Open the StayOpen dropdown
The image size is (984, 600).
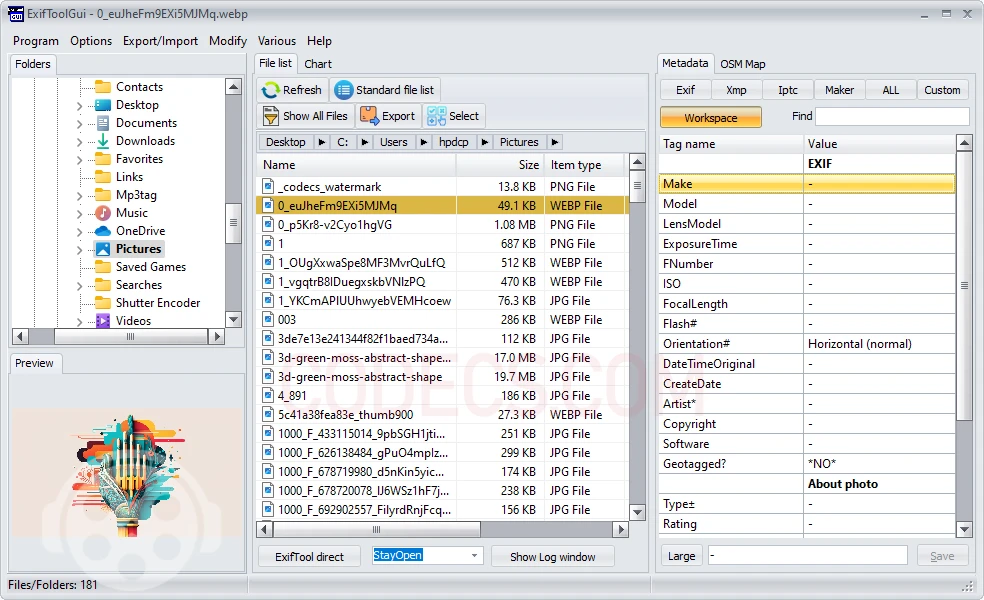coord(474,556)
